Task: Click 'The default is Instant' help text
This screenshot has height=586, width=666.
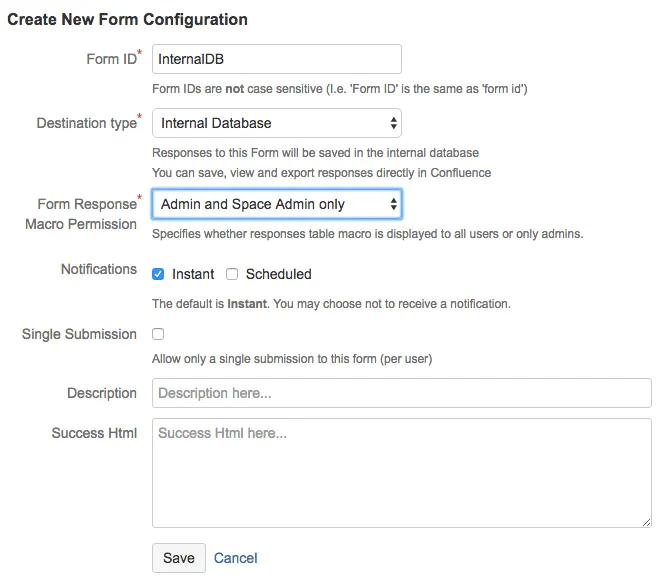Action: [331, 304]
